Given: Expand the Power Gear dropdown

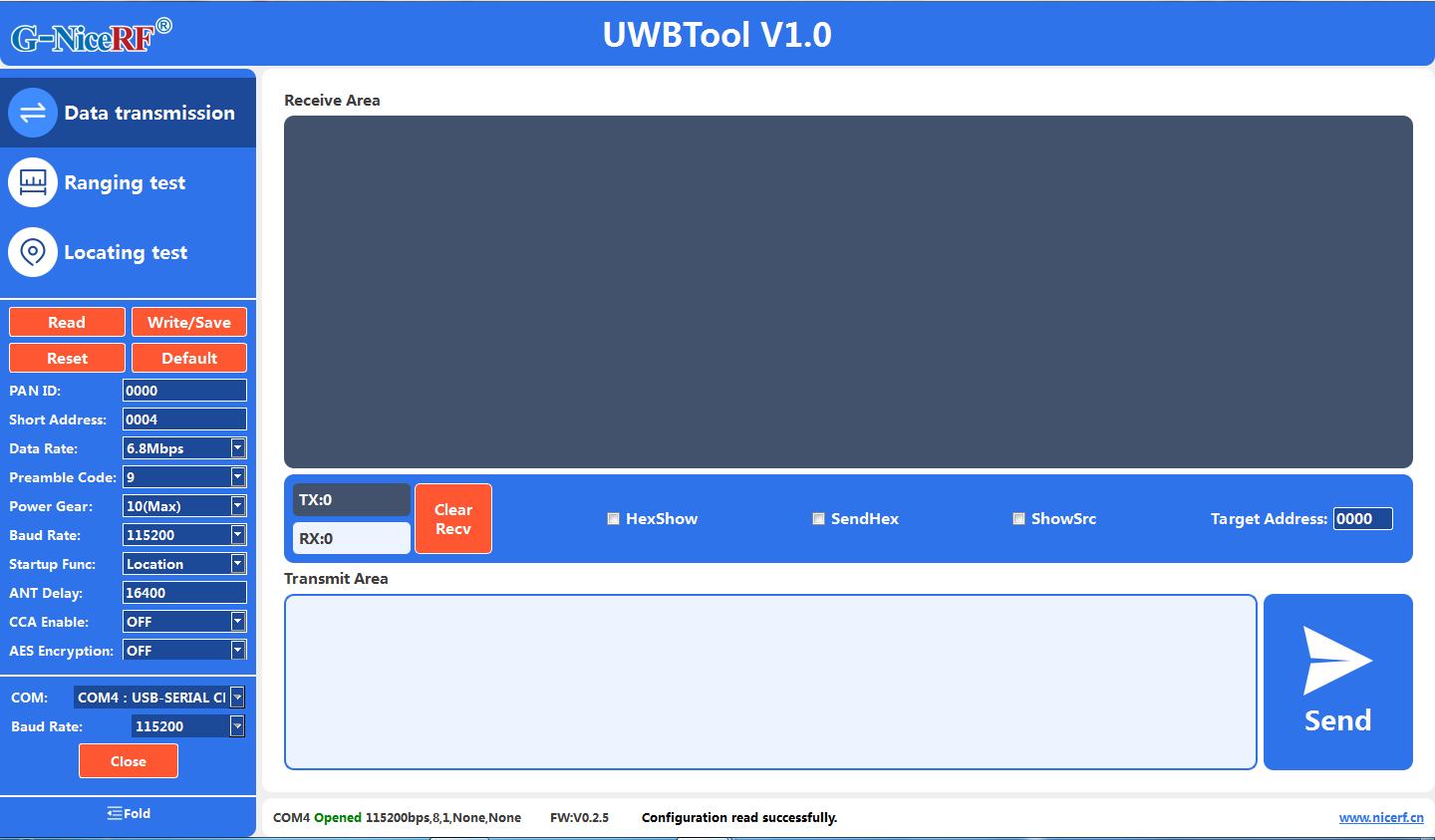Looking at the screenshot, I should (184, 506).
